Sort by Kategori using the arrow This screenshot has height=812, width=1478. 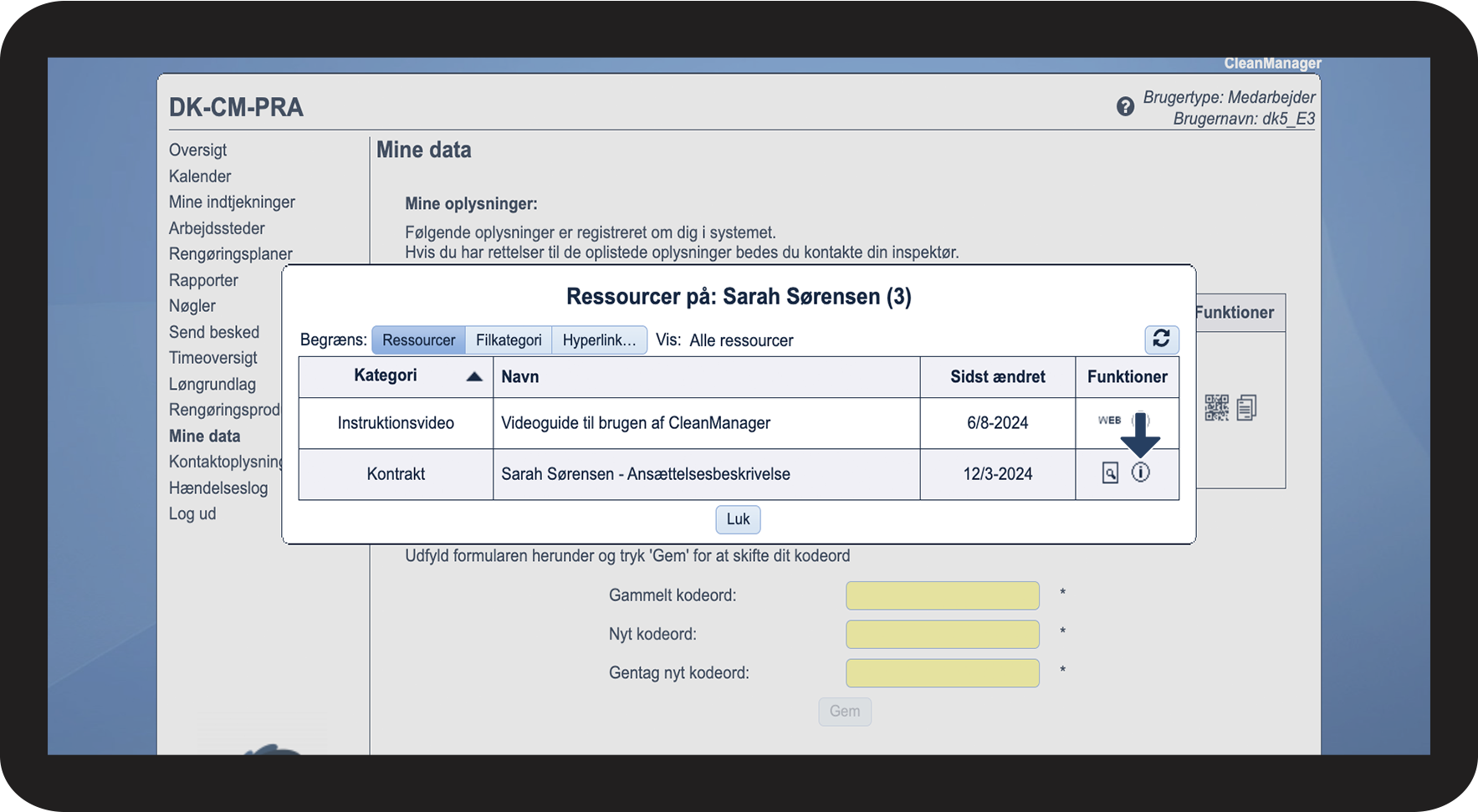474,376
